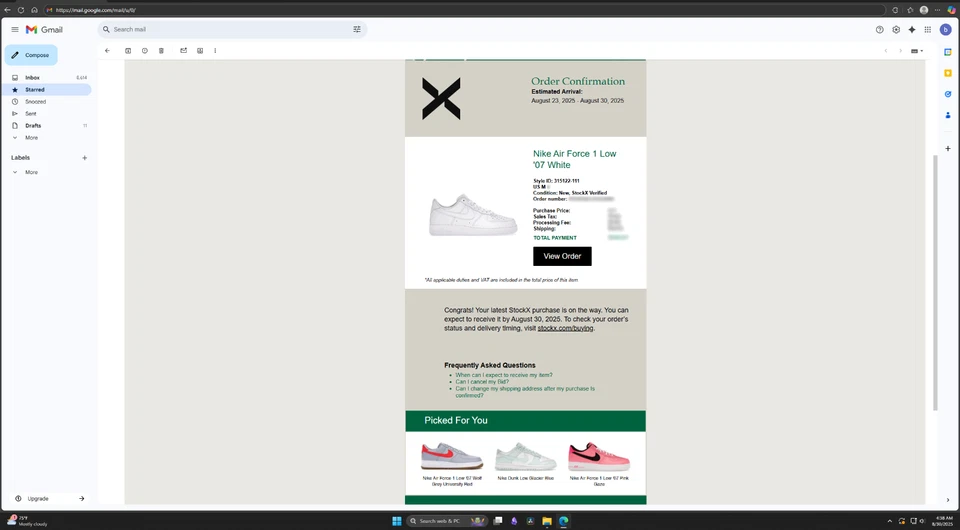Show hidden system tray icons
The width and height of the screenshot is (960, 530).
[x=890, y=521]
